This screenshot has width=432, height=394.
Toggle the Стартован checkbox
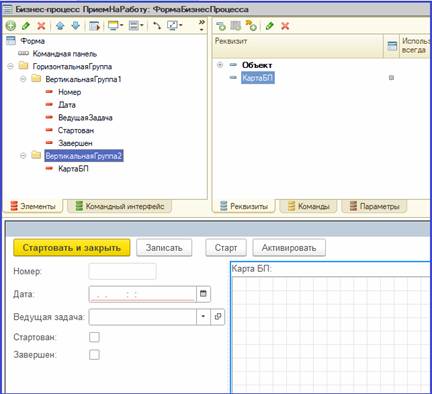(94, 337)
